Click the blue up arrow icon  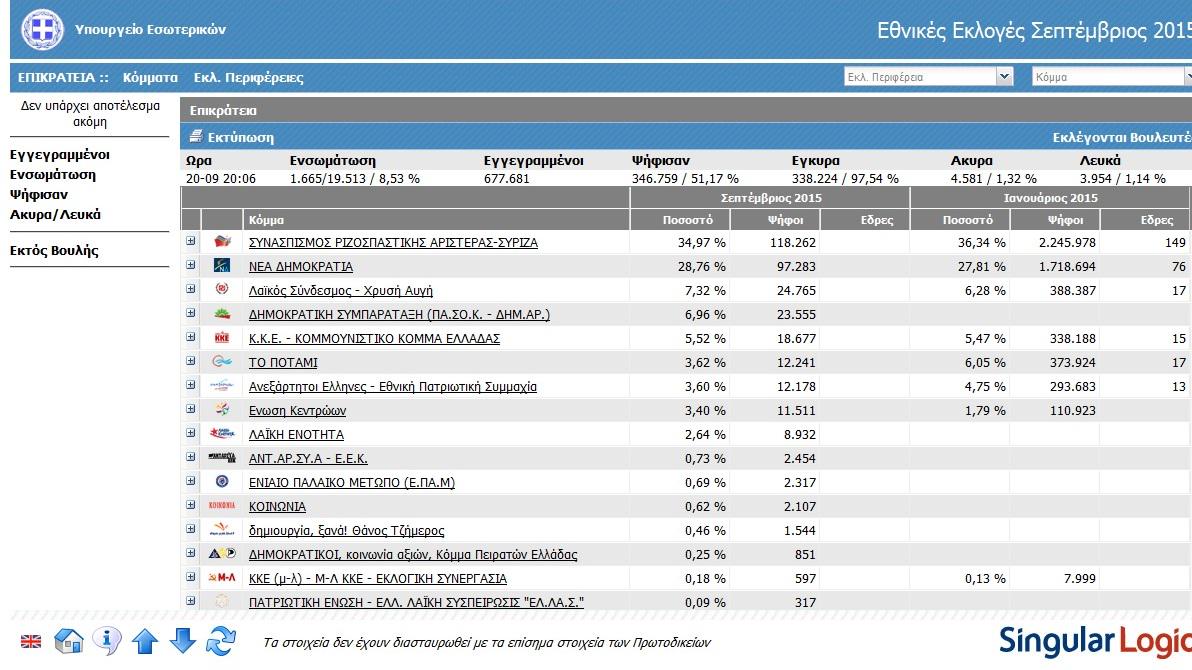pos(145,641)
